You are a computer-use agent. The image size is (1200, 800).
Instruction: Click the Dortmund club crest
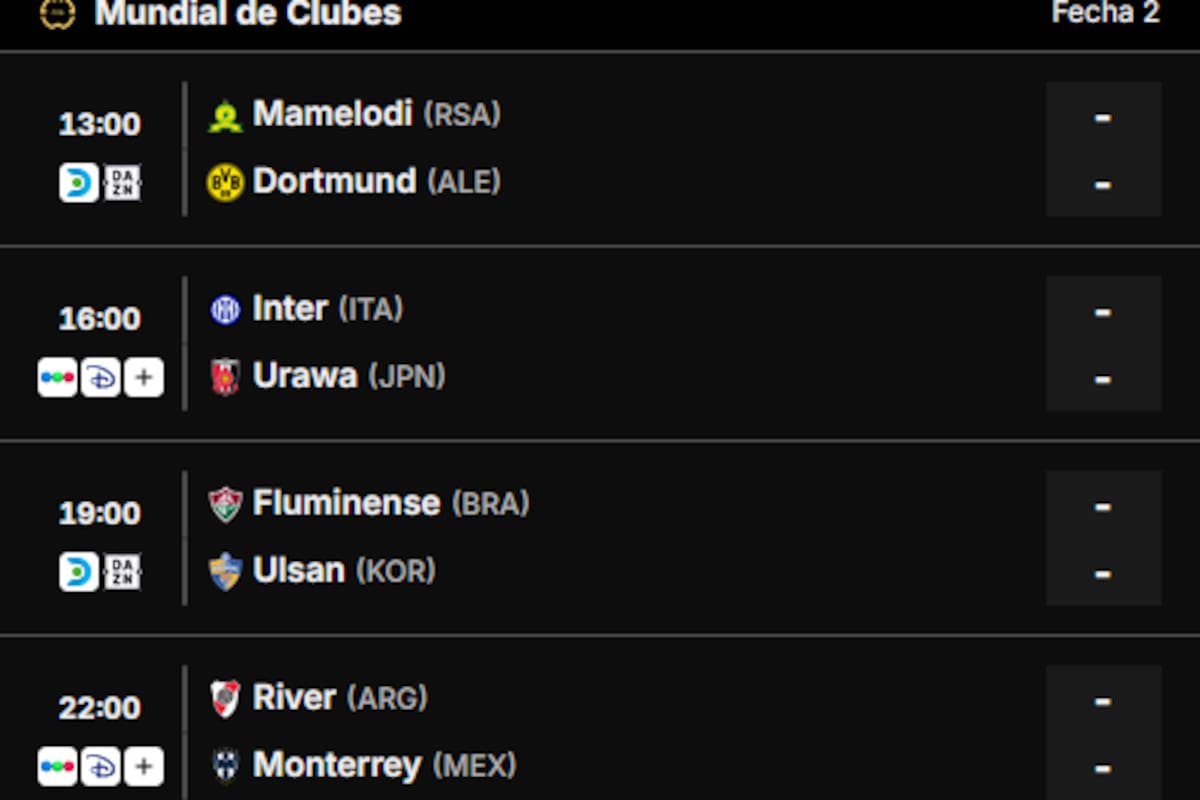226,181
